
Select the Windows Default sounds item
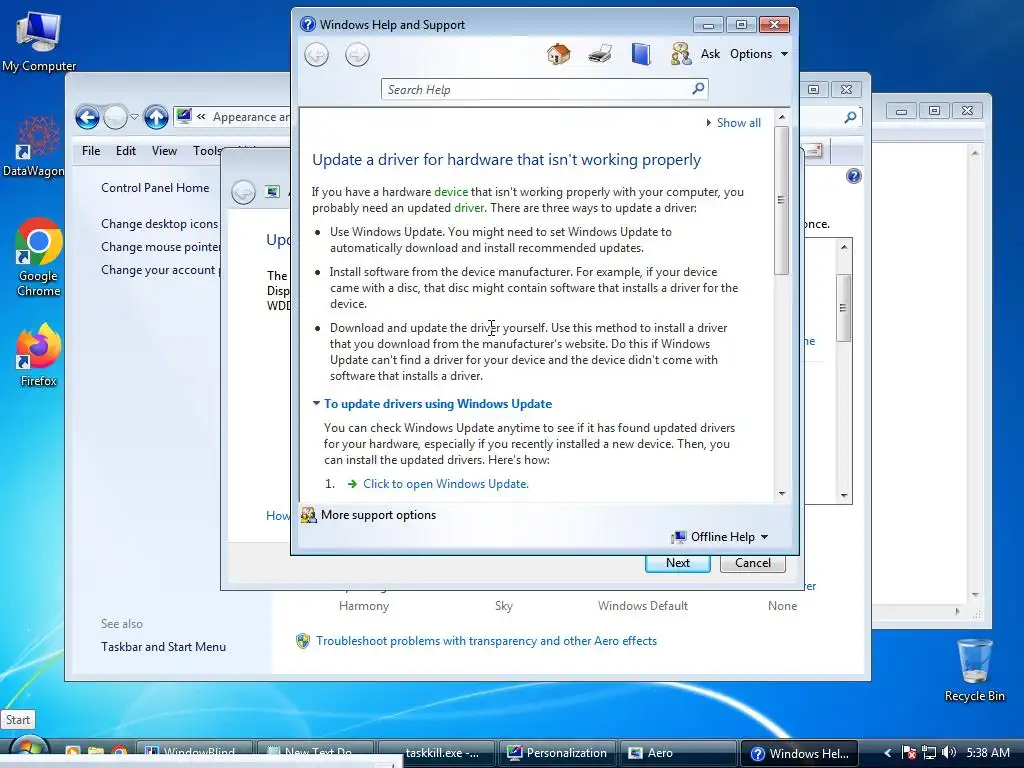[643, 606]
